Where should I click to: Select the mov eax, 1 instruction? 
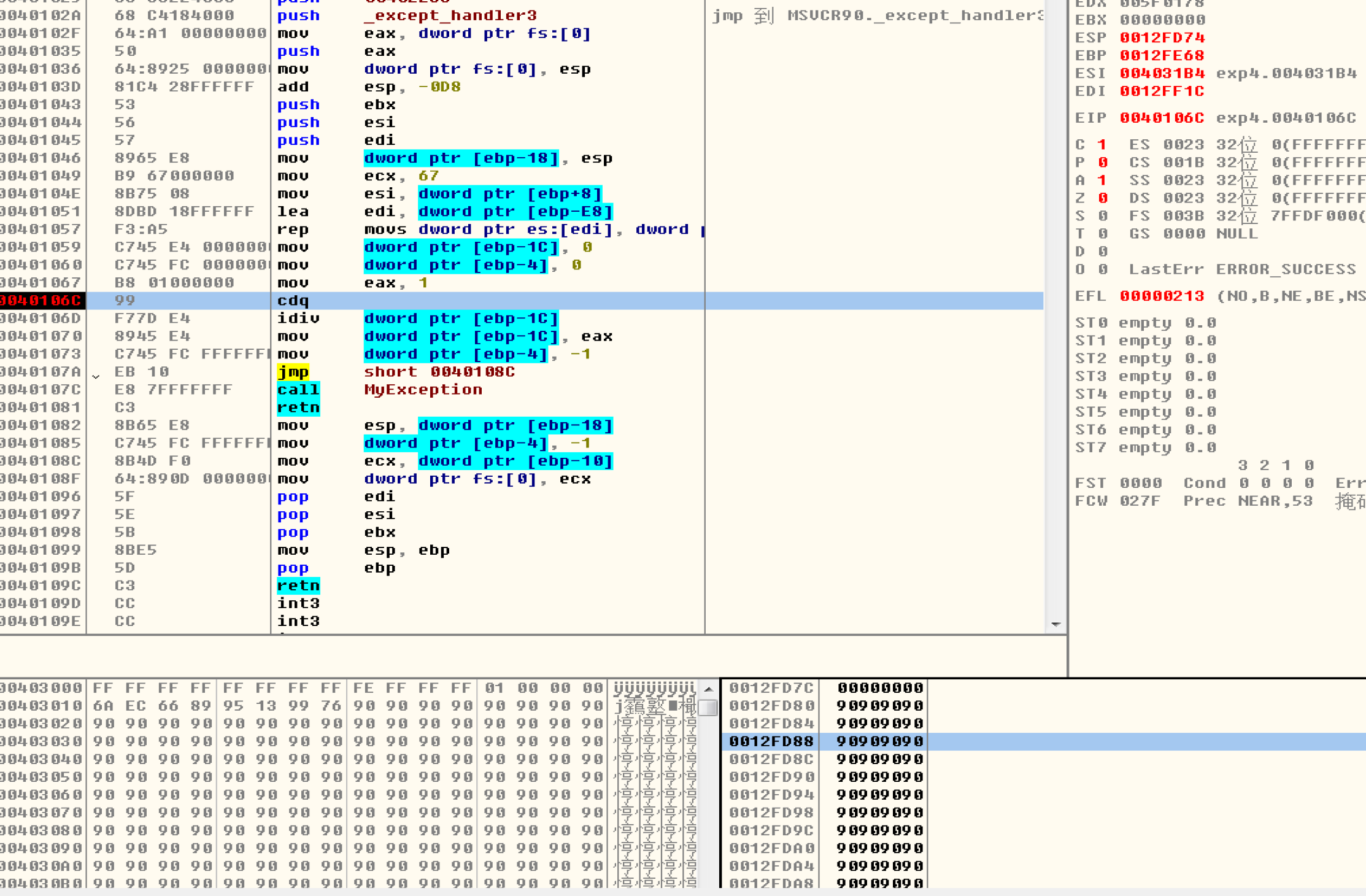tap(353, 282)
